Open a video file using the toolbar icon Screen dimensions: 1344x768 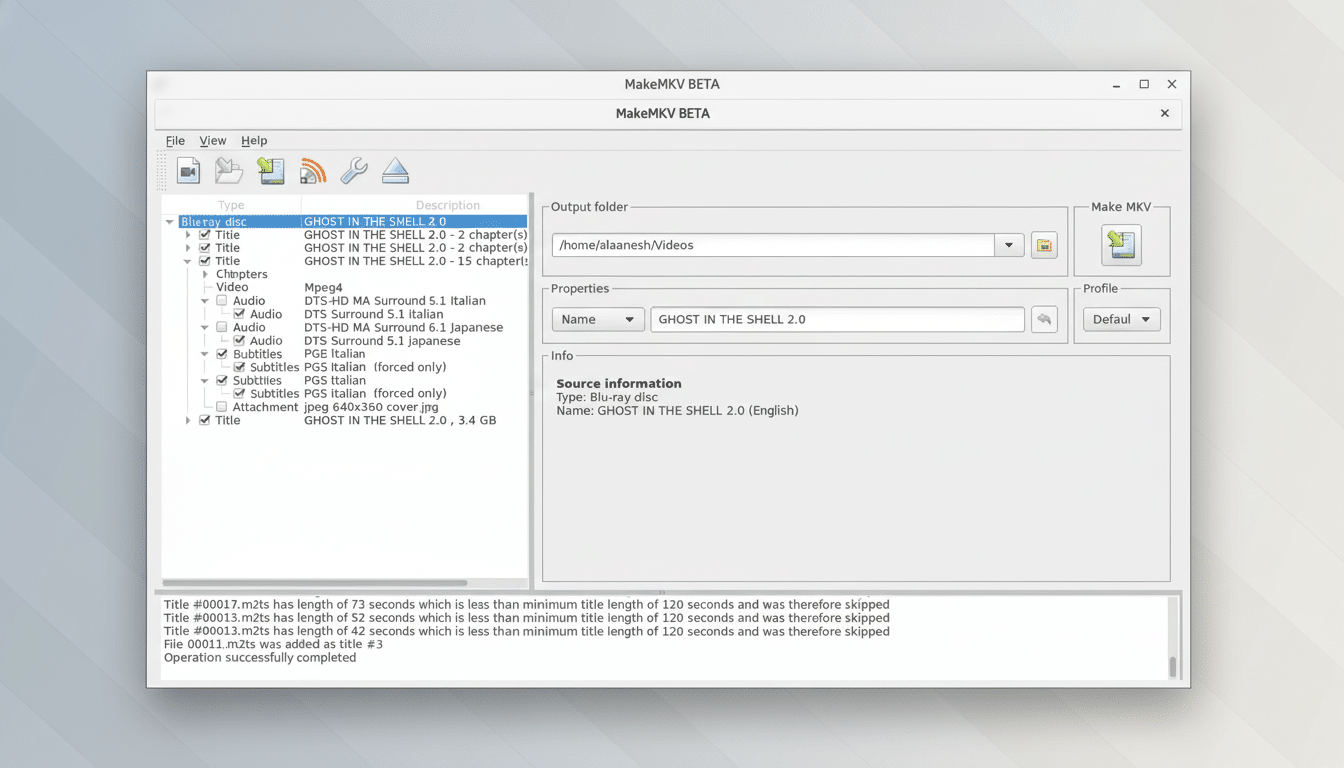[188, 170]
